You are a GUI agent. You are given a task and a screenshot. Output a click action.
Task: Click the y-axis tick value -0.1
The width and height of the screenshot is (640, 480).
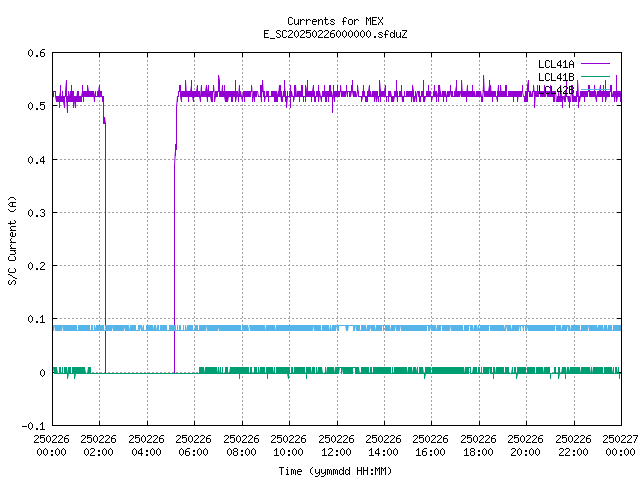point(33,426)
